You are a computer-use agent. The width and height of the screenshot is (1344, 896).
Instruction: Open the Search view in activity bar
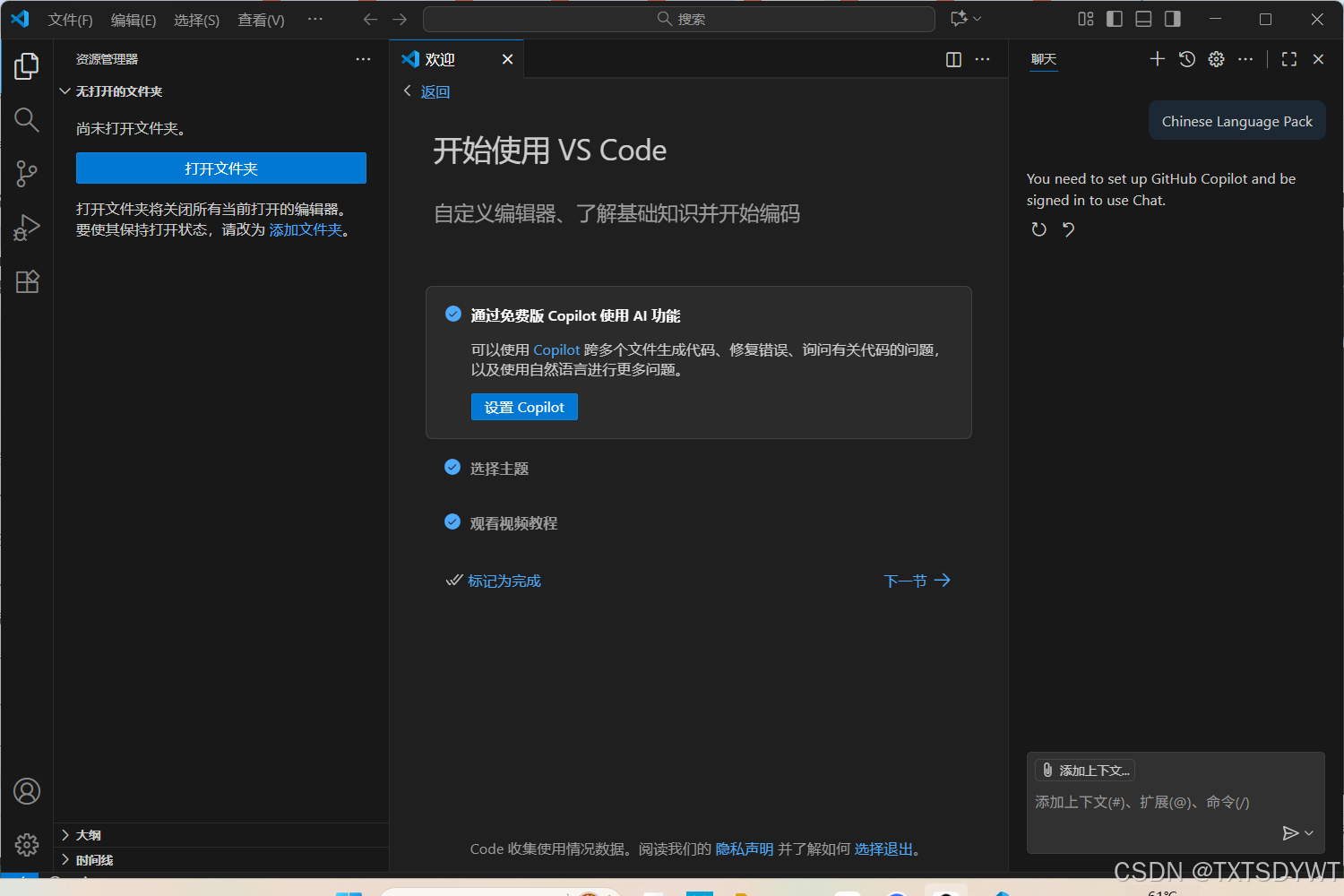click(x=27, y=120)
